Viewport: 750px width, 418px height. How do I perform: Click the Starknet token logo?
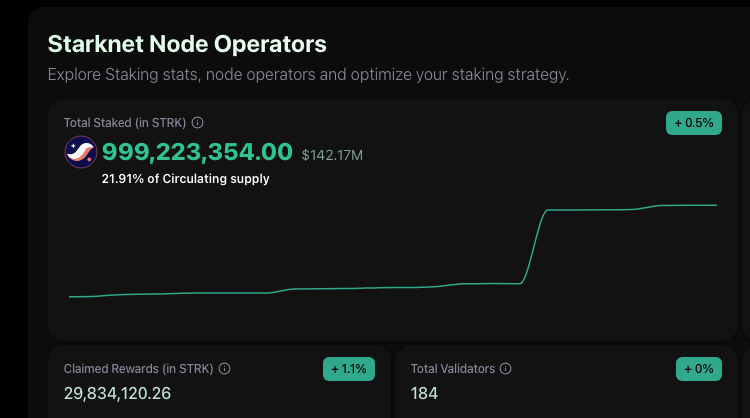pos(80,152)
